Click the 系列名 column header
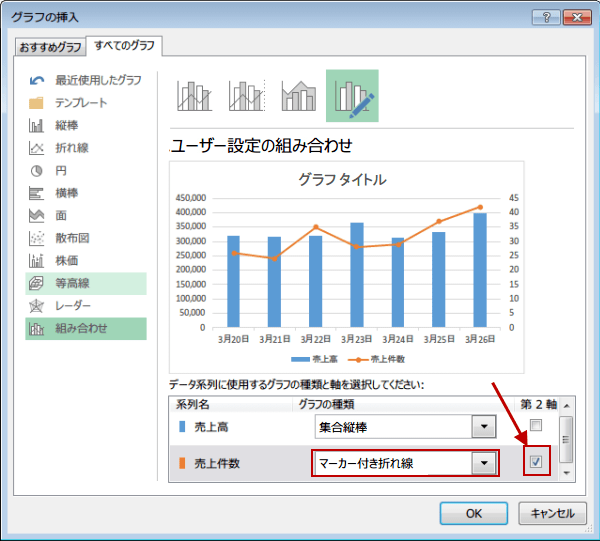 click(x=192, y=404)
